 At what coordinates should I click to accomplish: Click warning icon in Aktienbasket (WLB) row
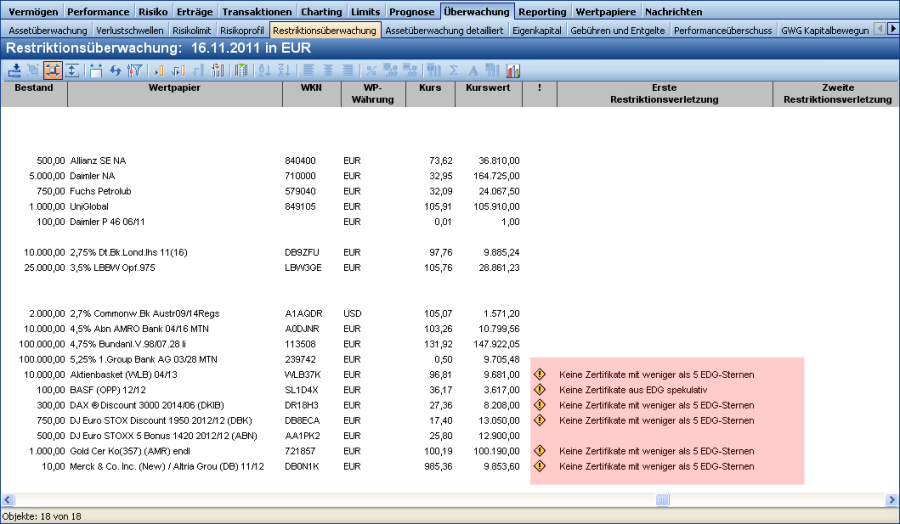pos(540,374)
